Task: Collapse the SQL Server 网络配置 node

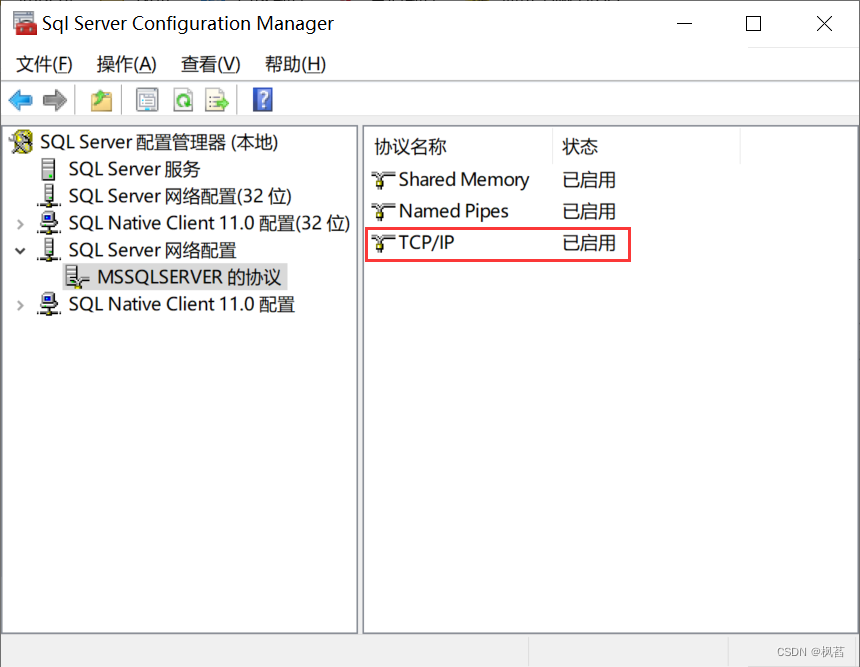Action: tap(20, 251)
